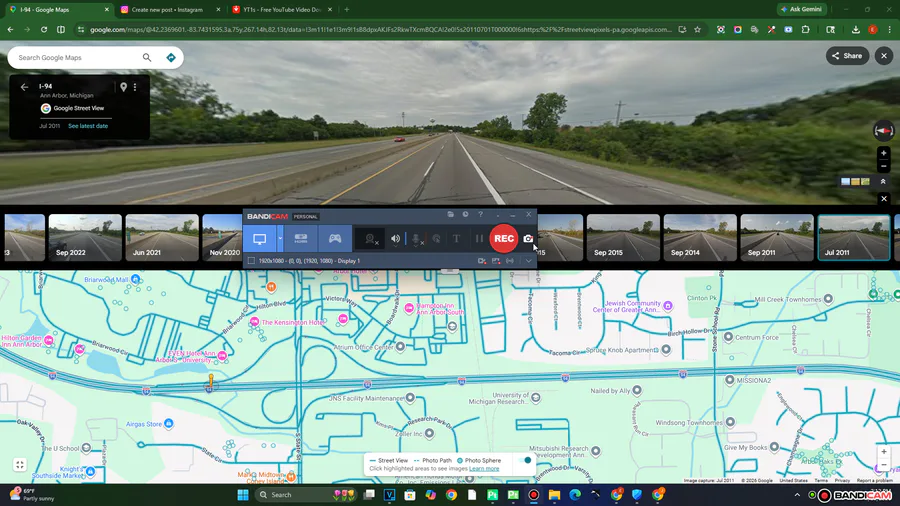Image resolution: width=900 pixels, height=506 pixels.
Task: Click Airgas Store map marker
Action: [168, 423]
